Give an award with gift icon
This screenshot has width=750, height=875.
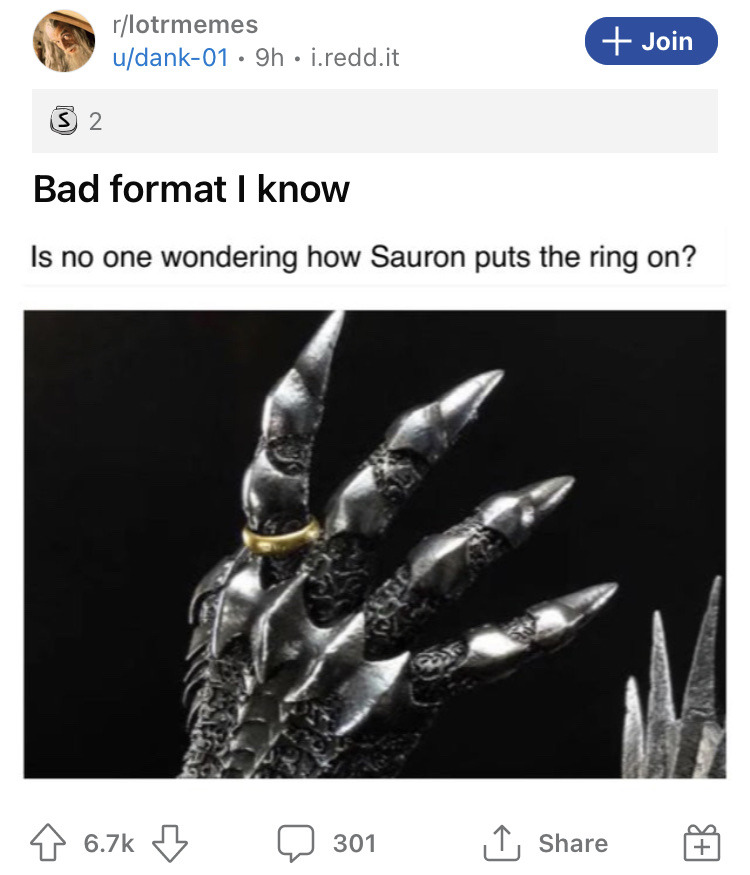(702, 843)
